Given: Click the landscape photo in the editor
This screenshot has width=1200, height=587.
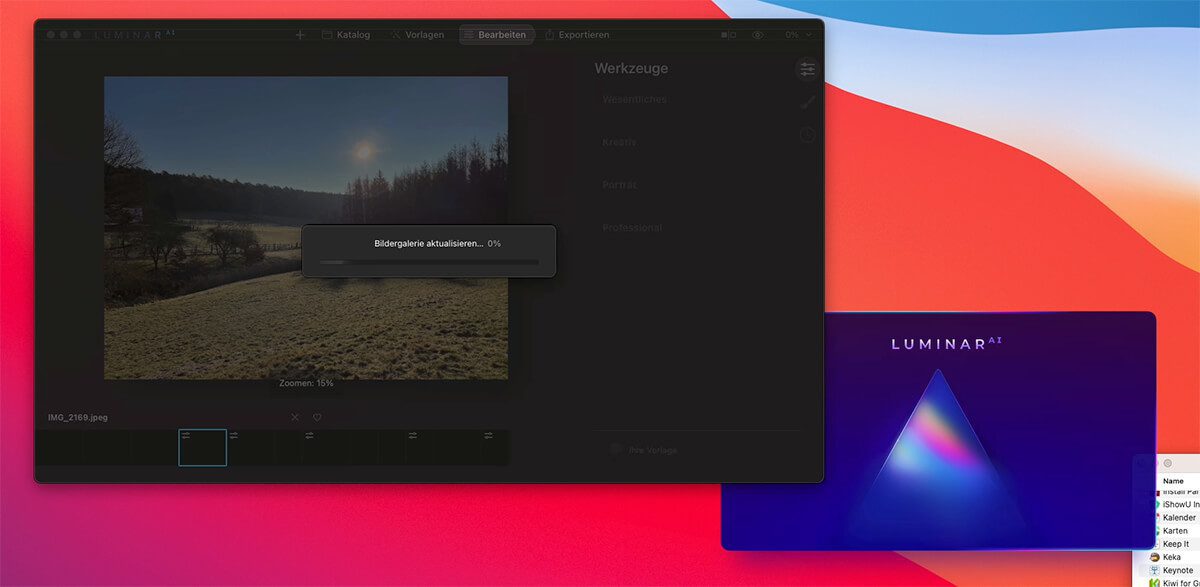Looking at the screenshot, I should 306,228.
